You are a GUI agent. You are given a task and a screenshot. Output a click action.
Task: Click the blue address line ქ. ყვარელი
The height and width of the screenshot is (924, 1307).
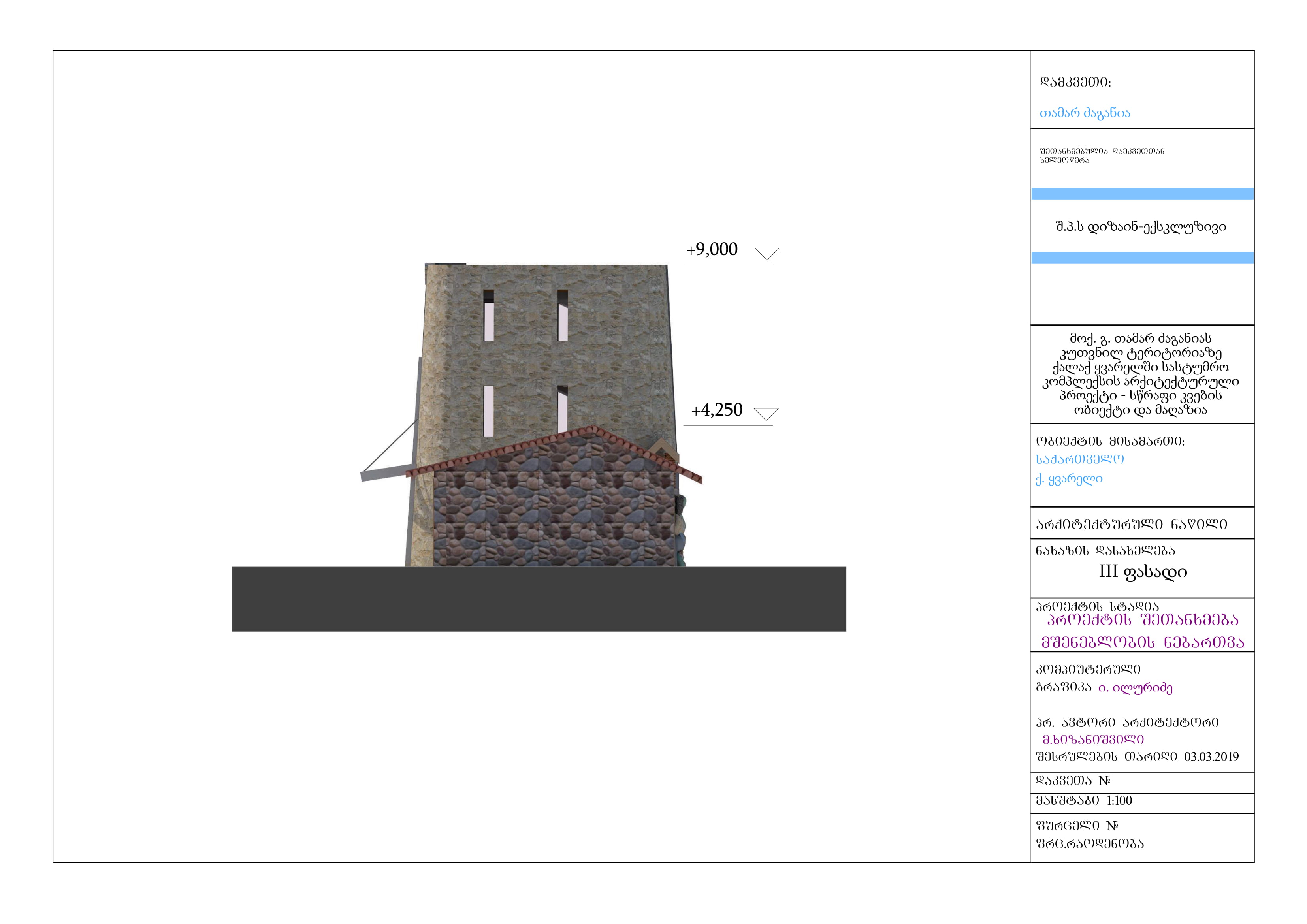pos(1068,479)
